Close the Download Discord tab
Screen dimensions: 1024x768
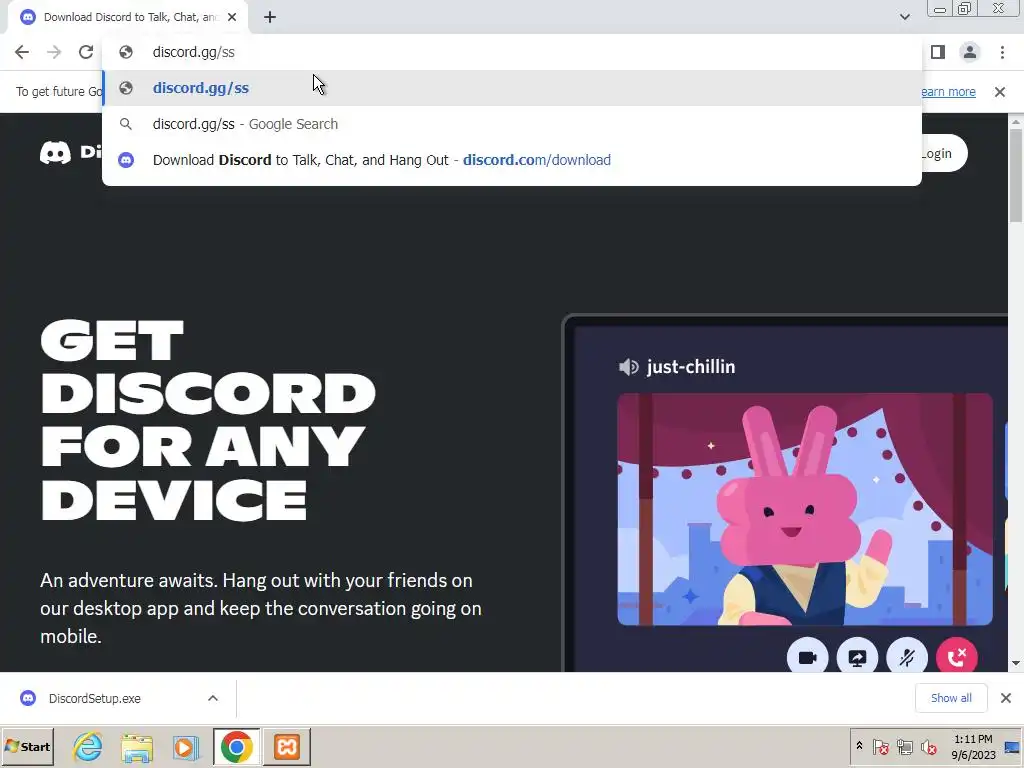232,18
